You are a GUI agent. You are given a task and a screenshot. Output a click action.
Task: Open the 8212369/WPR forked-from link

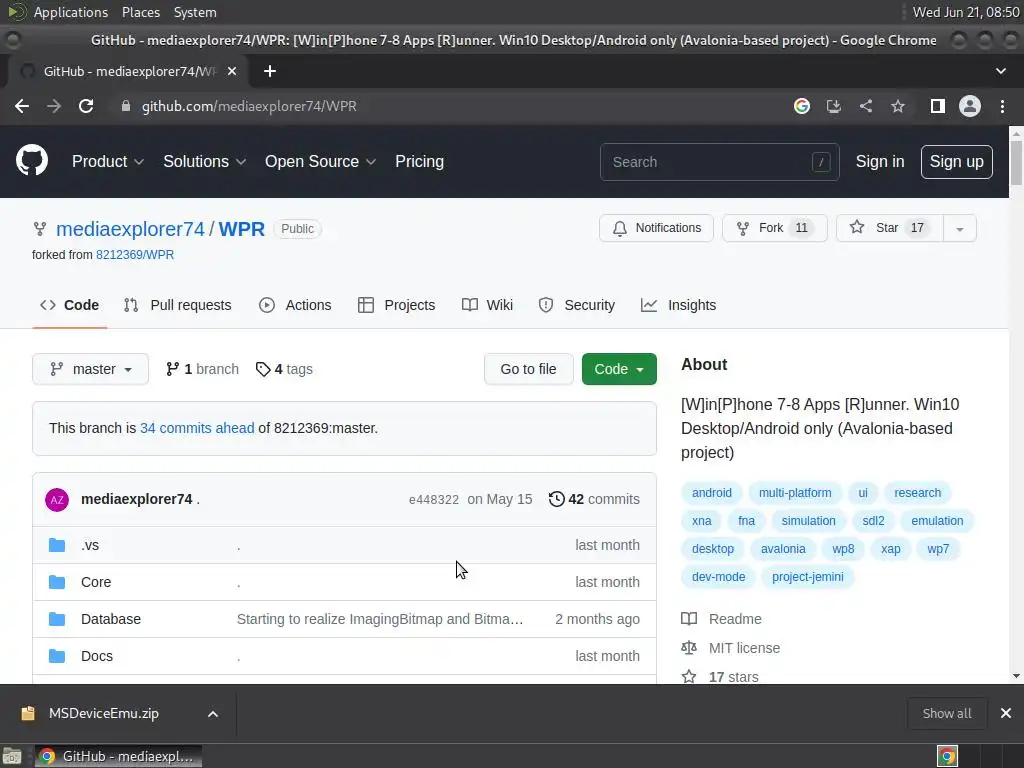135,255
